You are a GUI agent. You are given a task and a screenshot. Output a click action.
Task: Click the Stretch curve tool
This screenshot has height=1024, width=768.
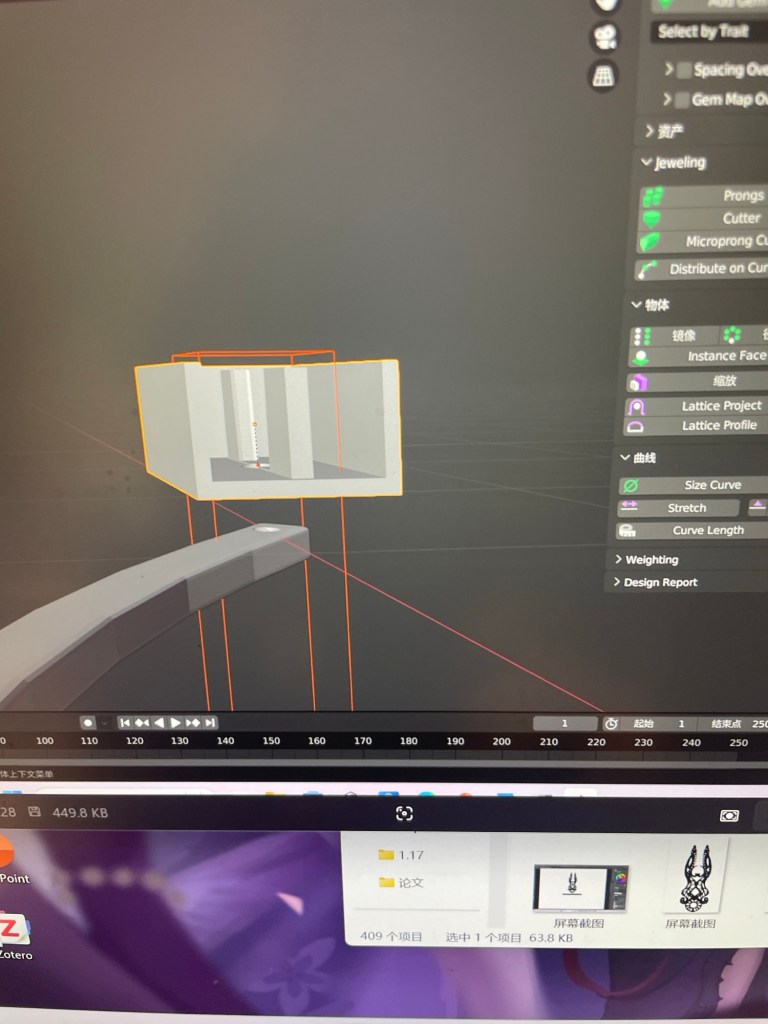pos(678,507)
